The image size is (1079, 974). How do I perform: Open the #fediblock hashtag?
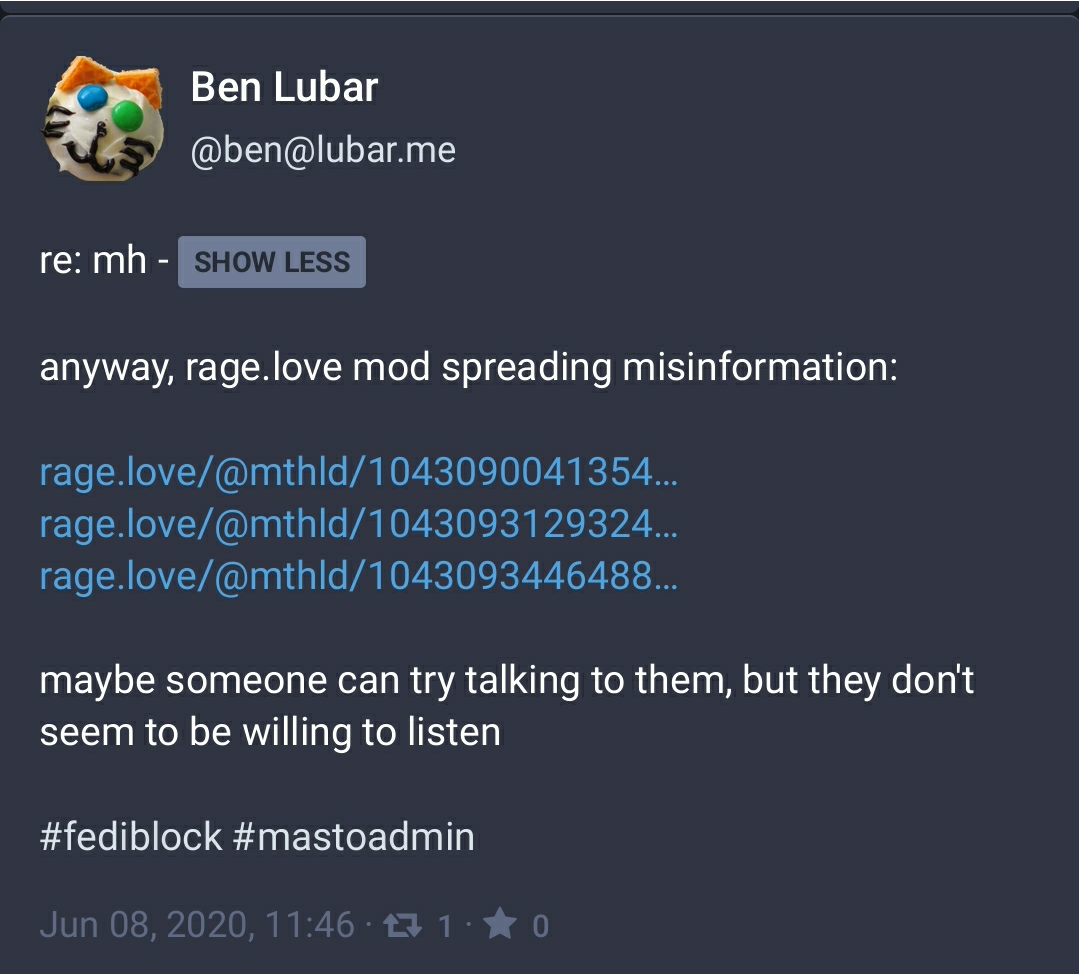tap(131, 836)
